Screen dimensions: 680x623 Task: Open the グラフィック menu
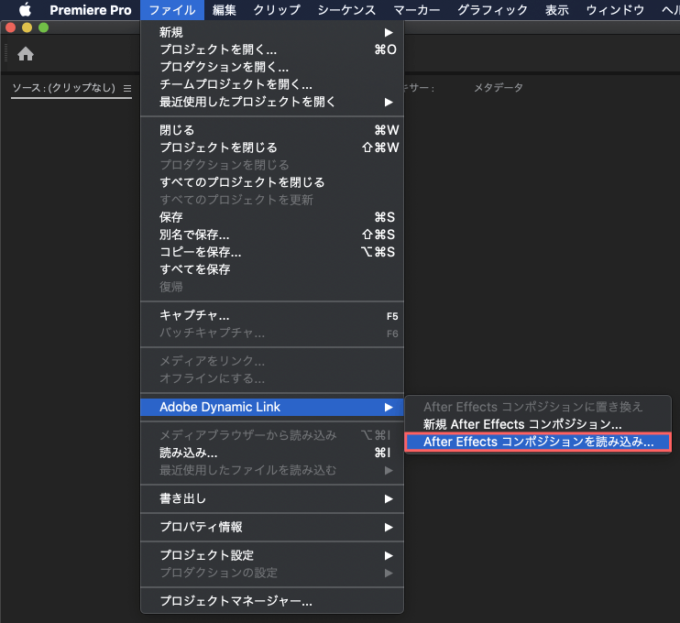click(492, 10)
